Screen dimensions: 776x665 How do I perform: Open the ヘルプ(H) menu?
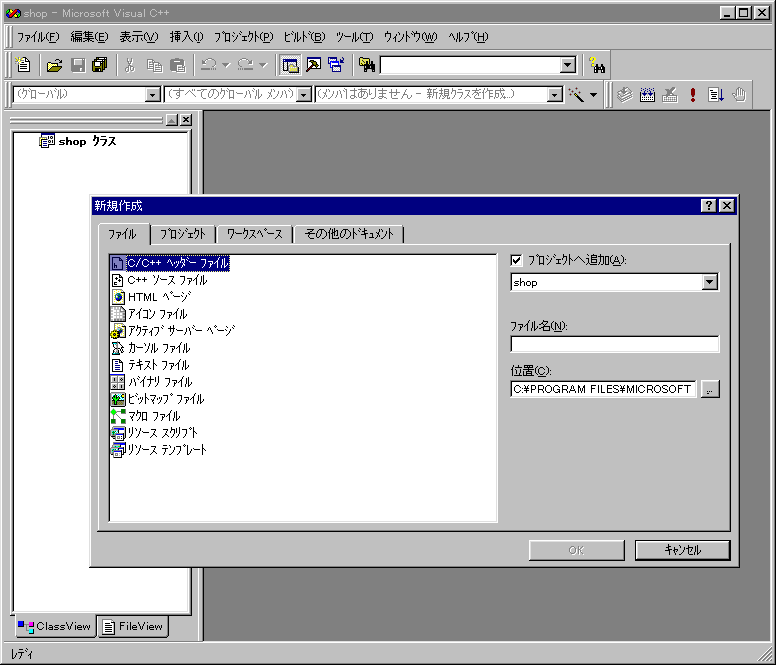click(x=468, y=37)
